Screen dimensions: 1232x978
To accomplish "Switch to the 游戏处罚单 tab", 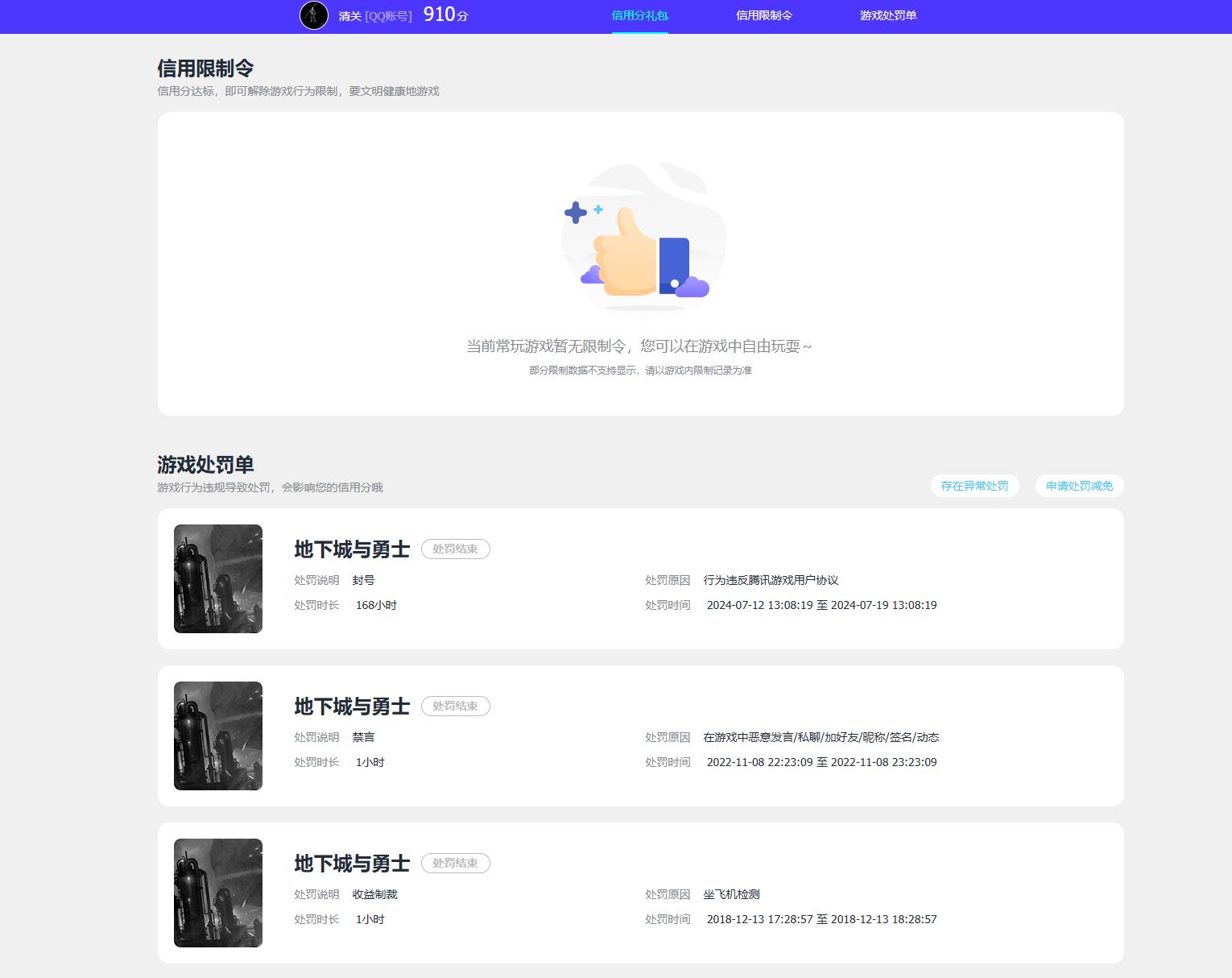I will 887,15.
